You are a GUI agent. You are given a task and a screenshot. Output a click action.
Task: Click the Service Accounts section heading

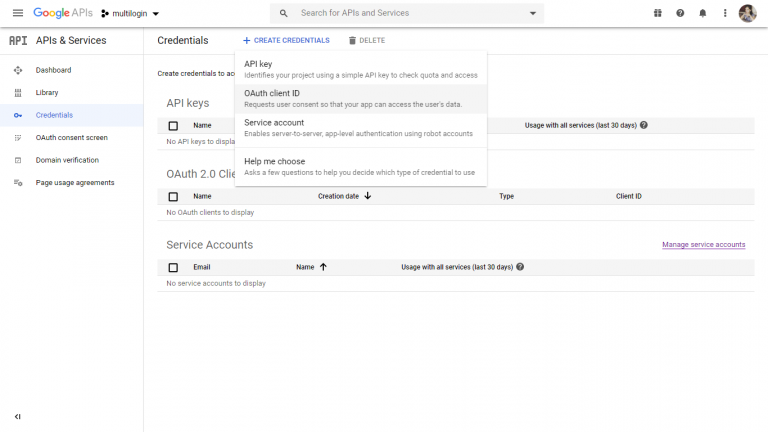210,245
